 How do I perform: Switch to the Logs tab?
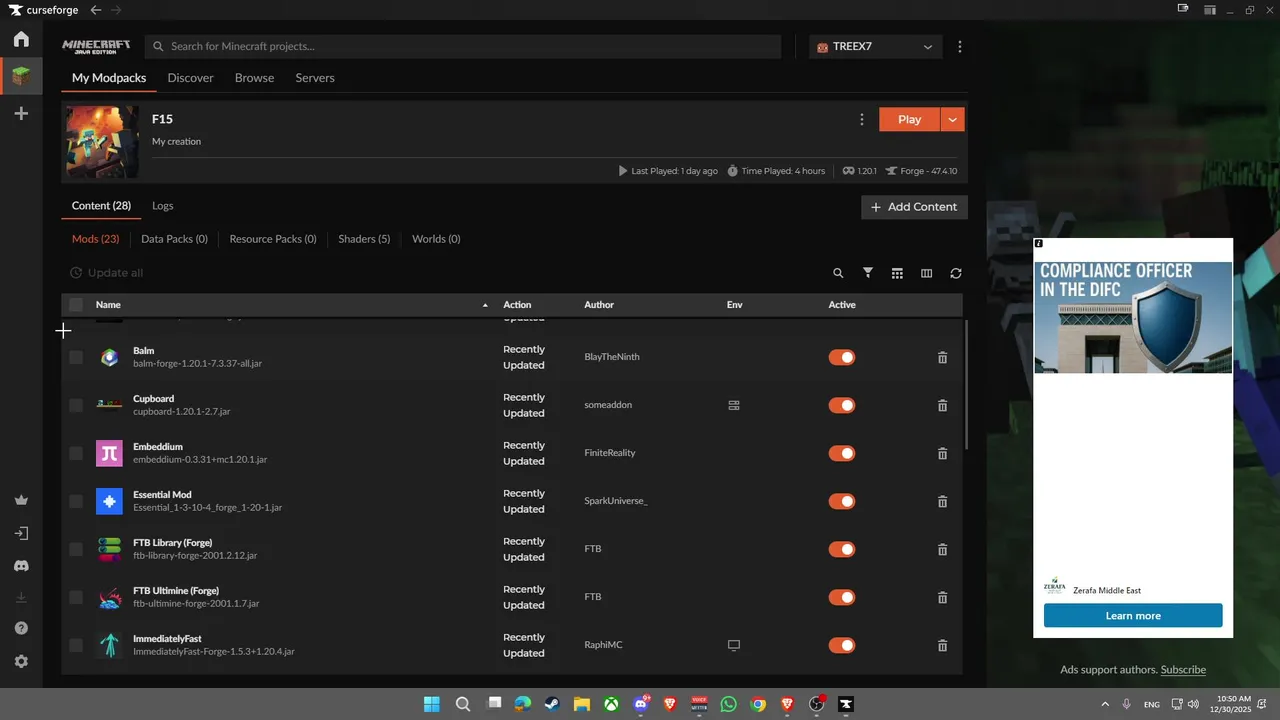click(x=163, y=206)
